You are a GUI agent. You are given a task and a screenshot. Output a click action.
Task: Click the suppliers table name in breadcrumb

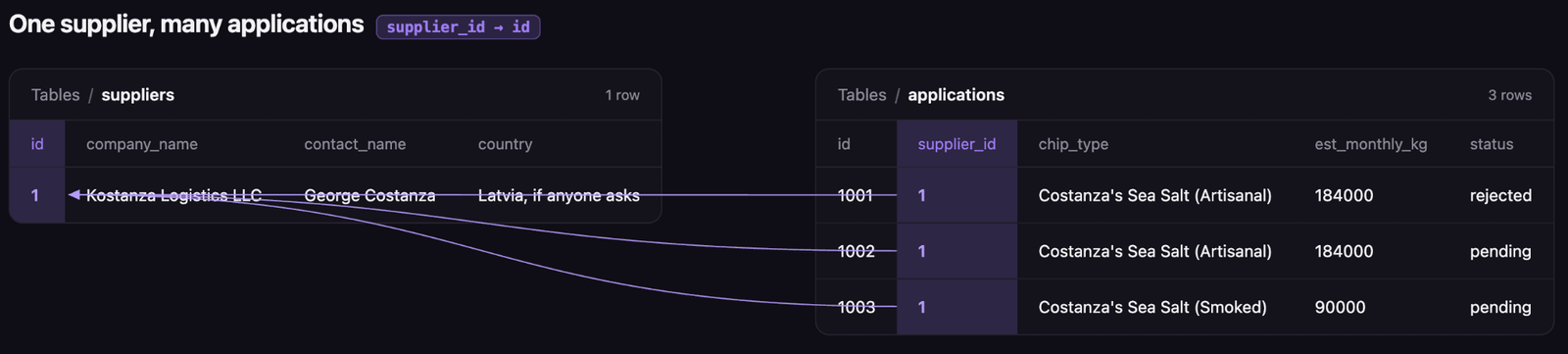(138, 95)
